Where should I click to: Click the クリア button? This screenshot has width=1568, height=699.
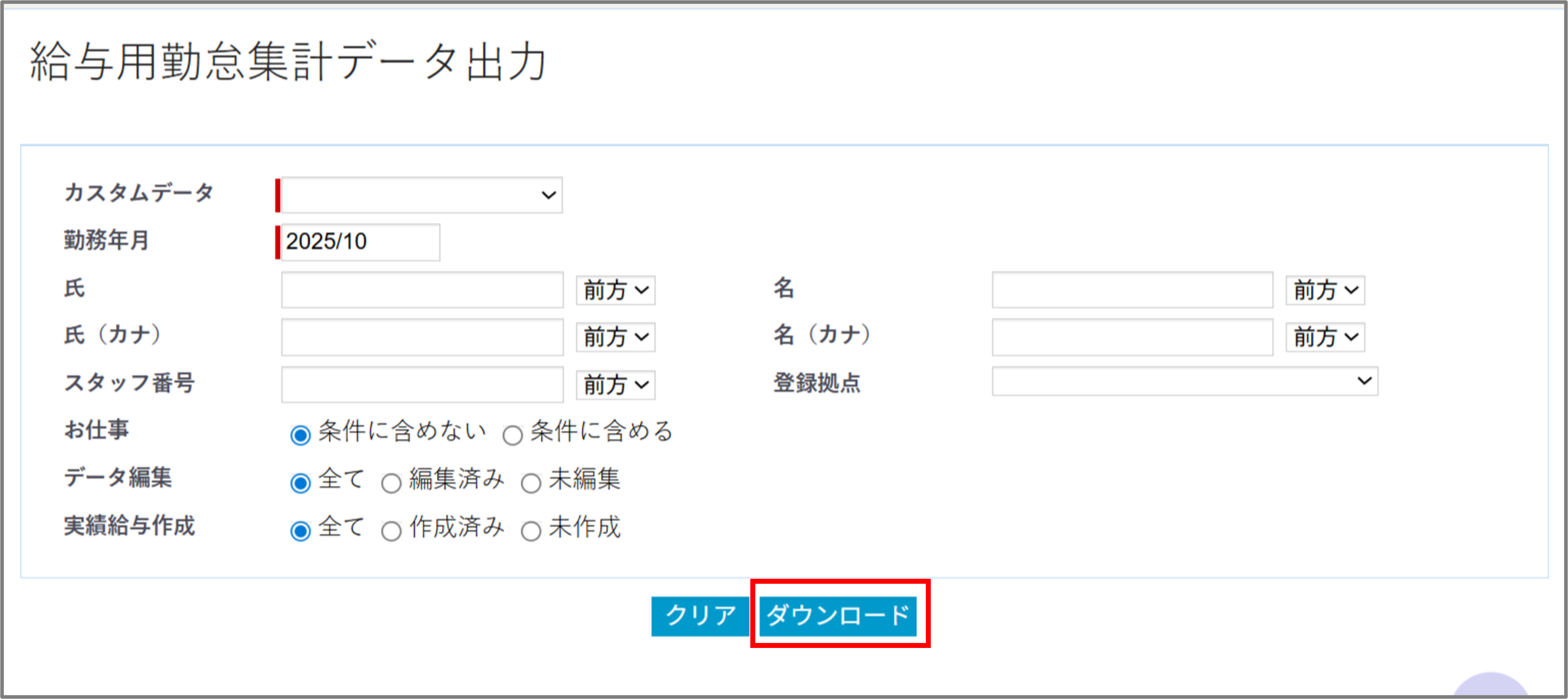(x=700, y=616)
